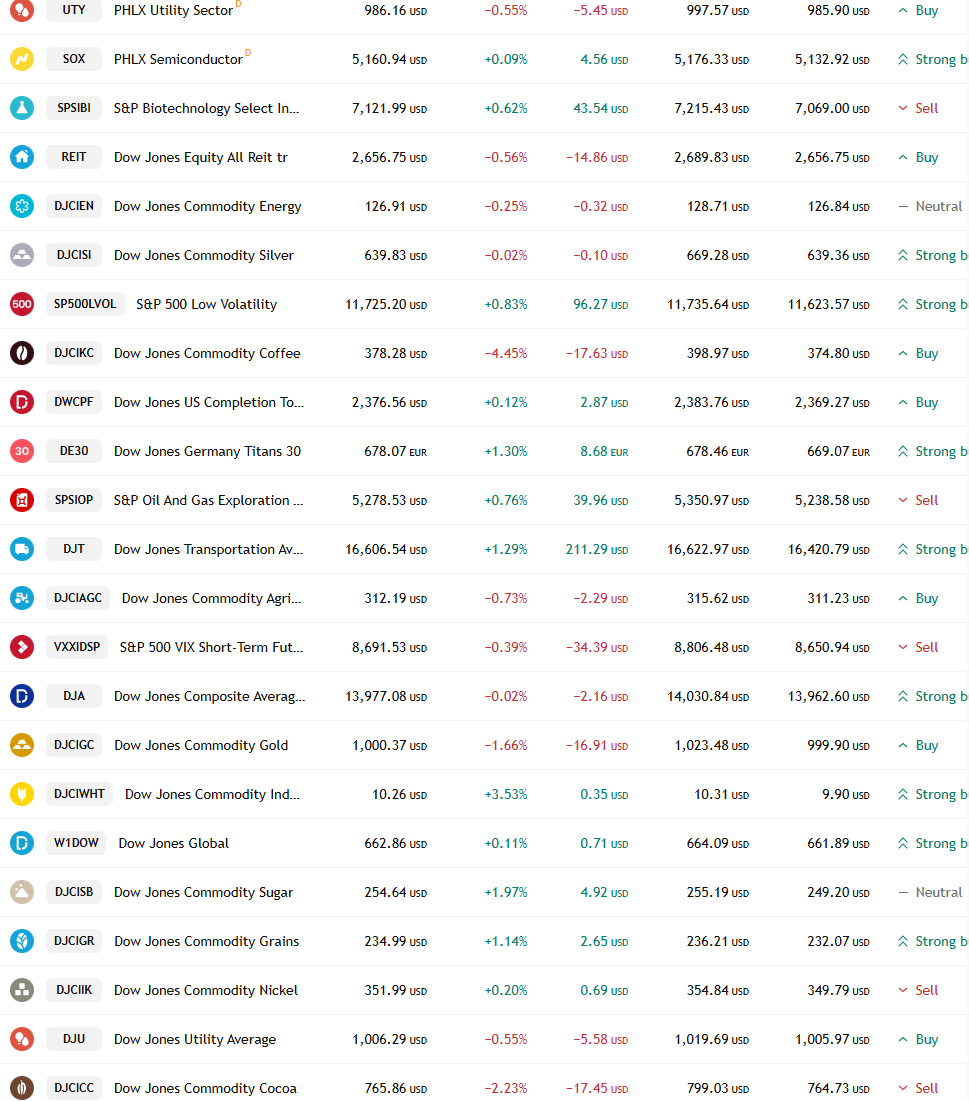This screenshot has width=969, height=1101.
Task: Open S&P 500 Low Volatility link
Action: pyautogui.click(x=206, y=304)
